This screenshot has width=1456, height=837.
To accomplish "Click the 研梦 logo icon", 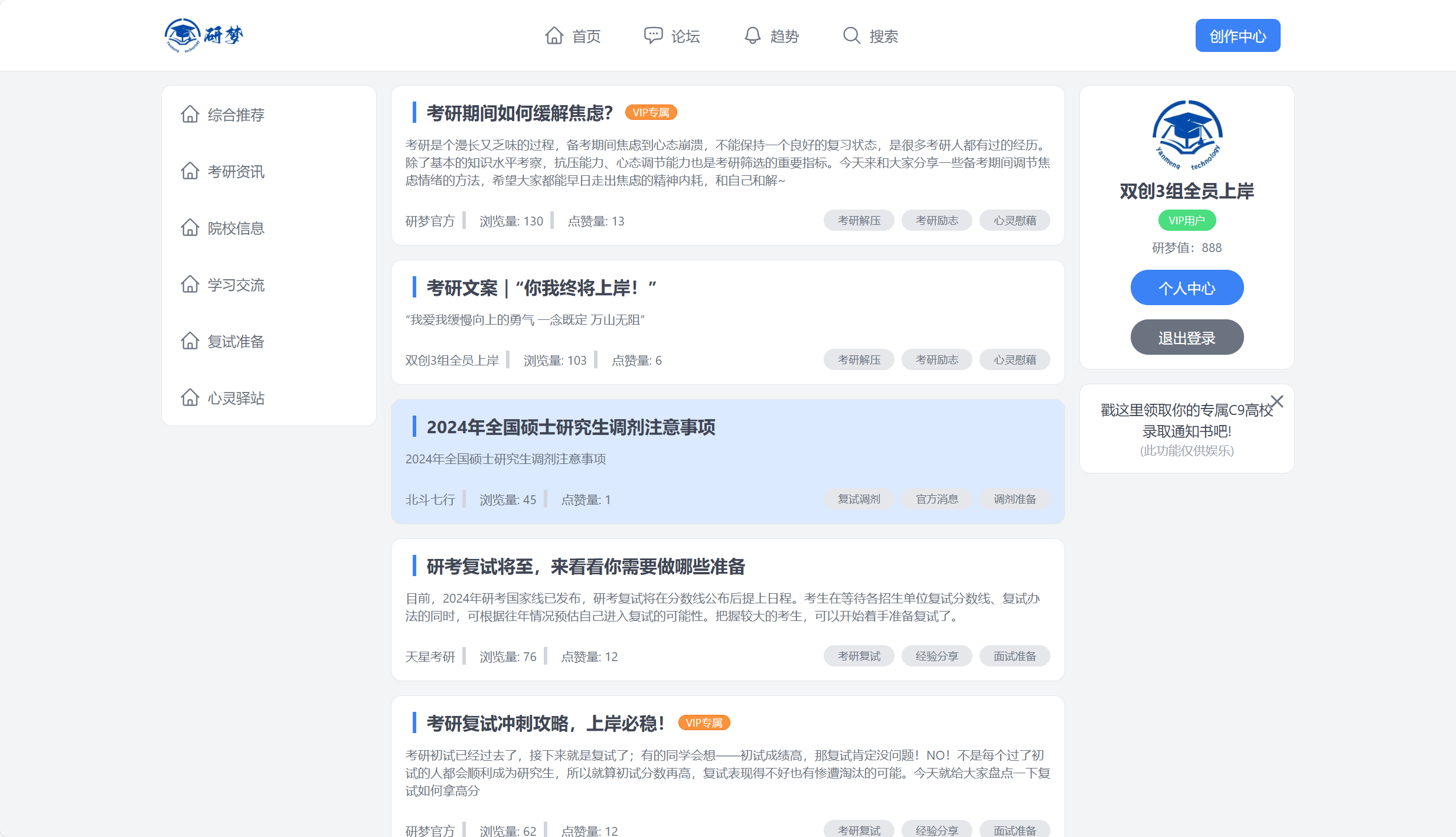I will pos(182,35).
